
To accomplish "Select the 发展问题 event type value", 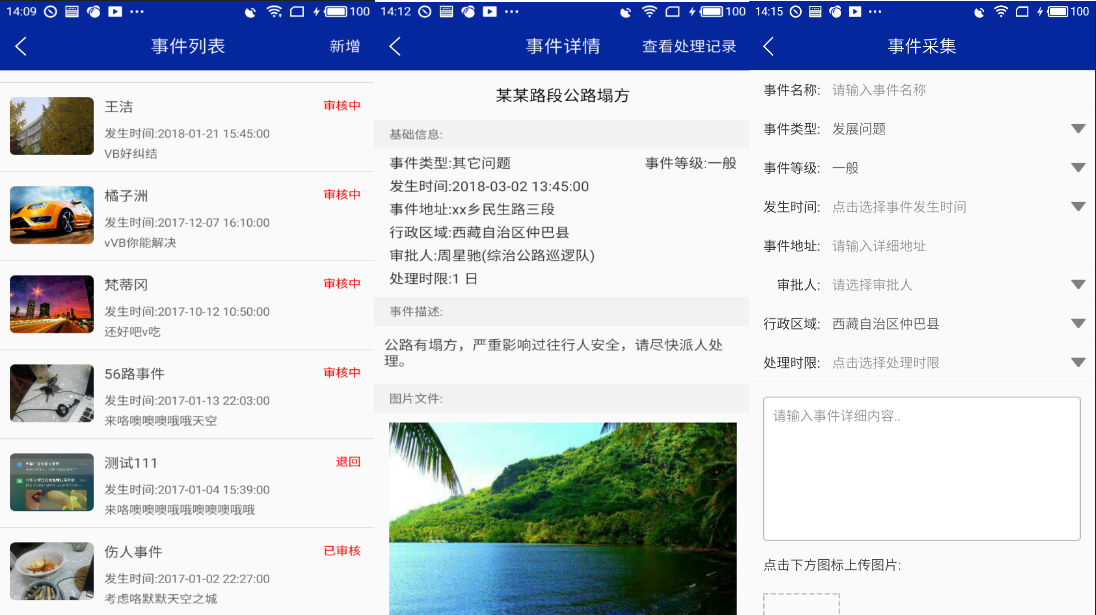I will [859, 129].
